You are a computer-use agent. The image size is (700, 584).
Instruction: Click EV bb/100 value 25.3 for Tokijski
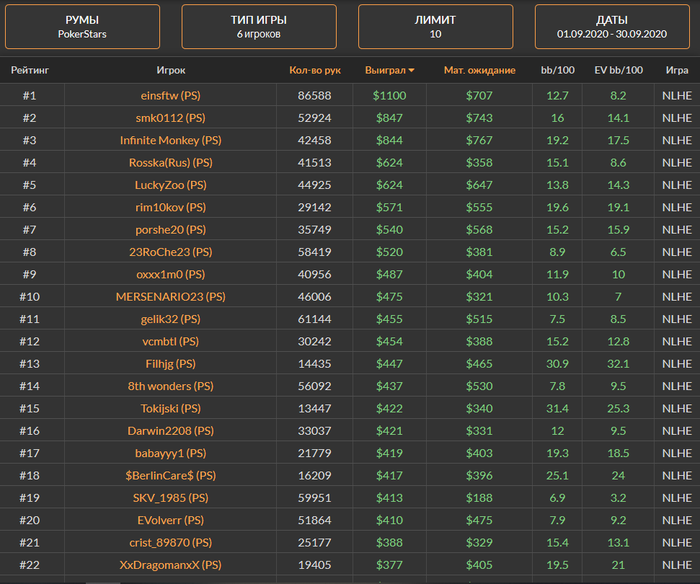618,408
